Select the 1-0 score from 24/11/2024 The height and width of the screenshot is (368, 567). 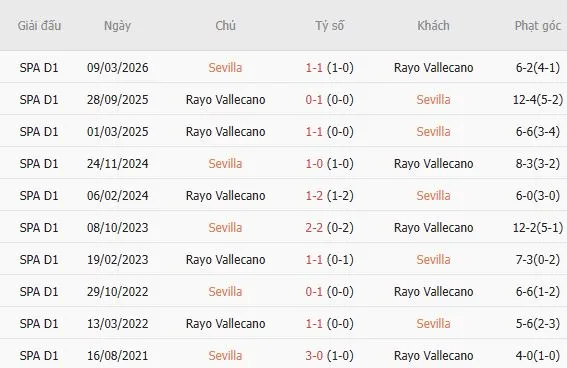tap(314, 163)
